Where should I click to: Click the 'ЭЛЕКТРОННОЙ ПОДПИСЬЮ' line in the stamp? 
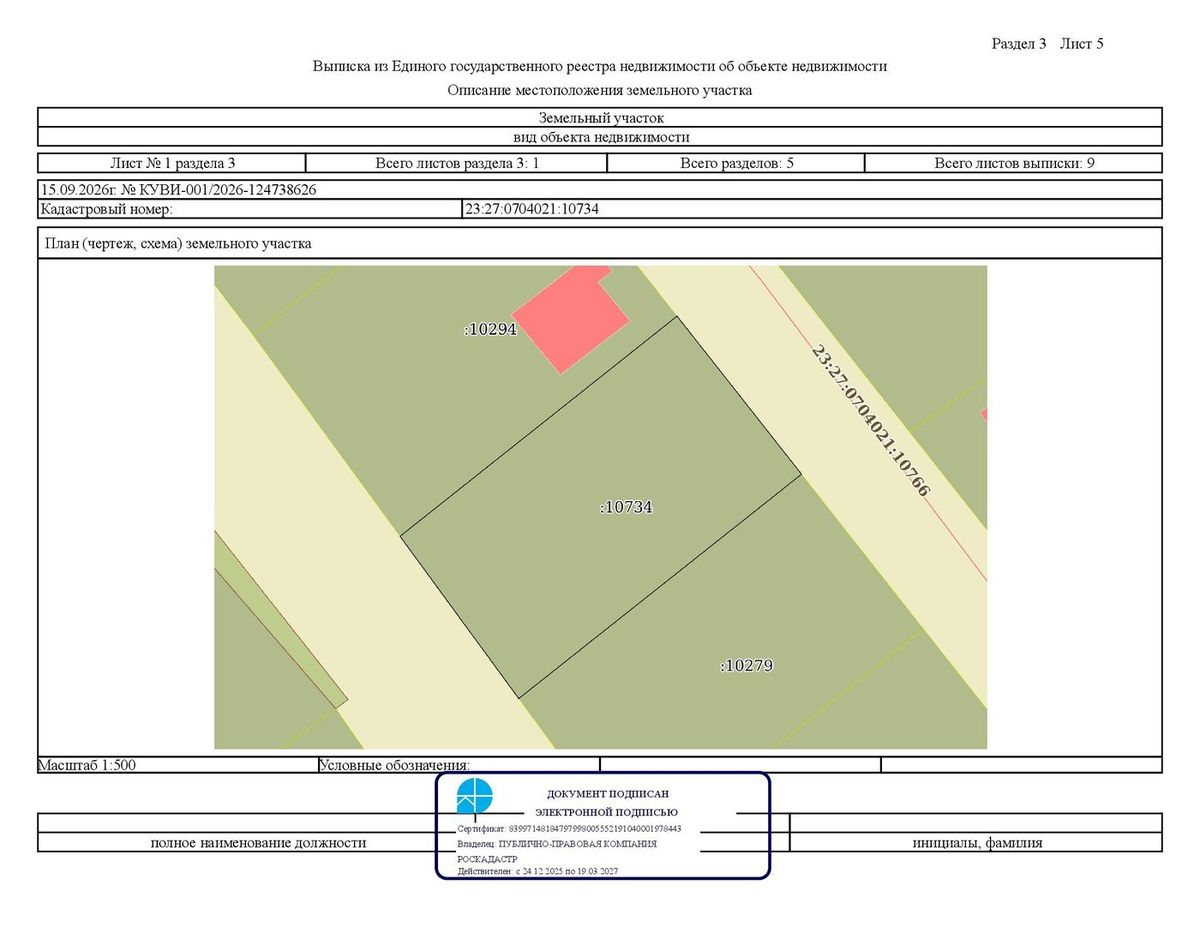pos(607,812)
